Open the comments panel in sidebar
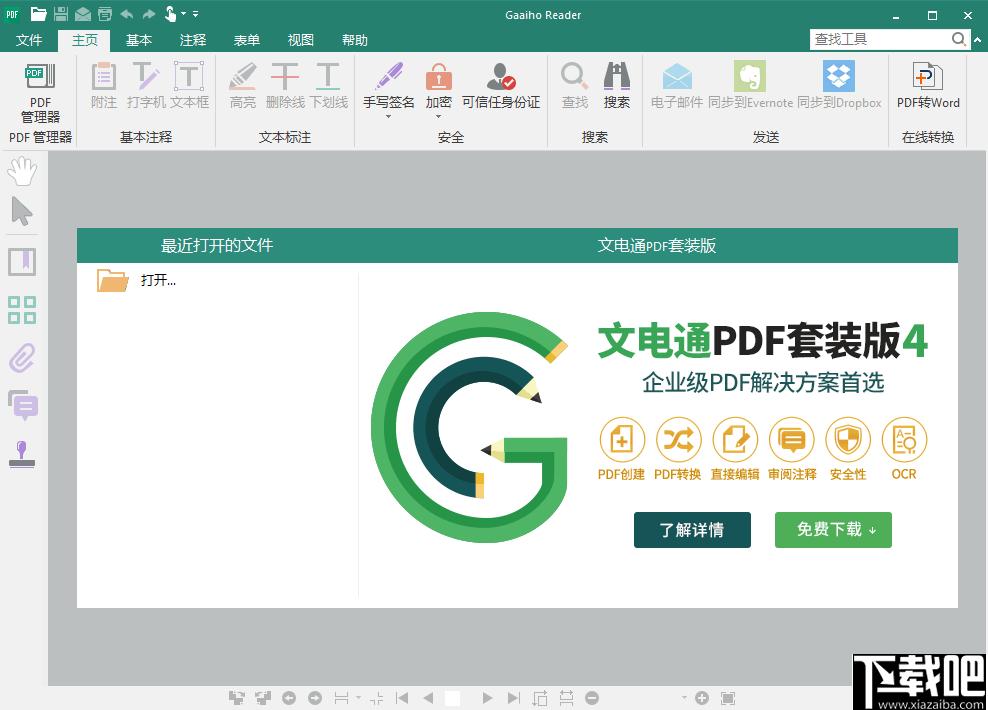This screenshot has width=988, height=710. click(x=23, y=405)
